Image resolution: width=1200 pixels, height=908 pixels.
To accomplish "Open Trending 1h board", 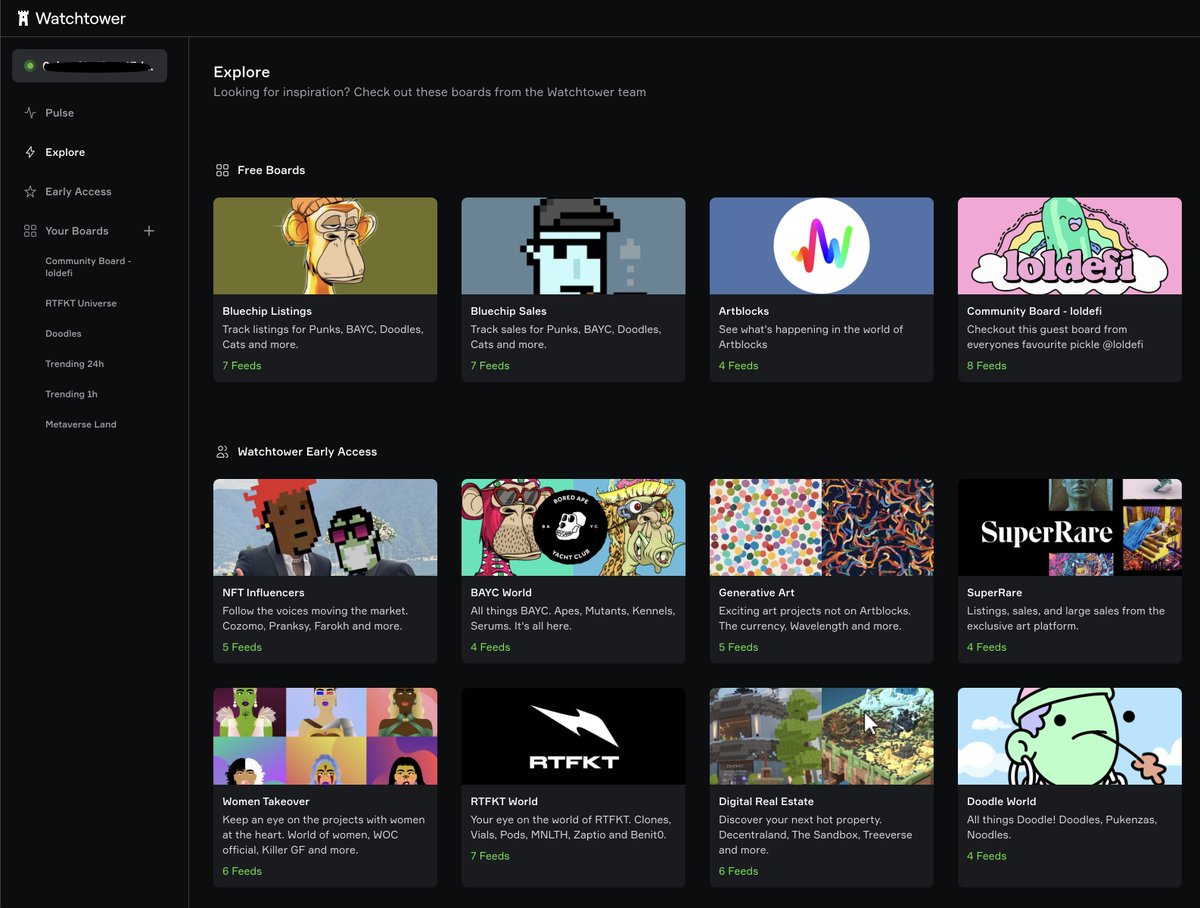I will tap(71, 394).
